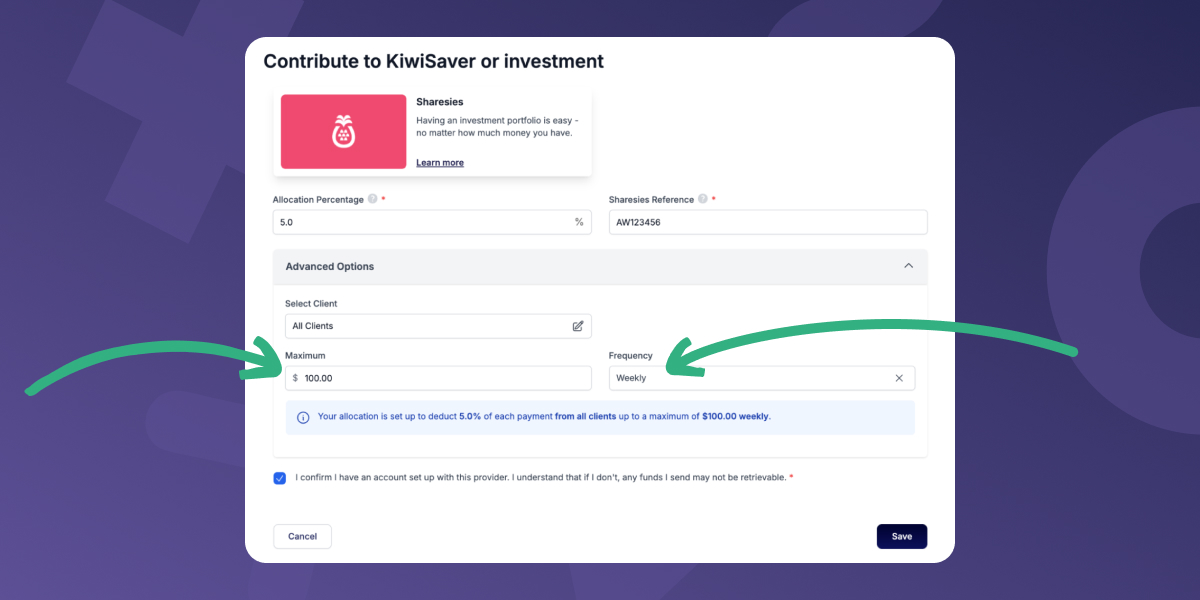Select the Allocation Percentage input showing 5.0
This screenshot has height=600, width=1200.
(x=420, y=221)
